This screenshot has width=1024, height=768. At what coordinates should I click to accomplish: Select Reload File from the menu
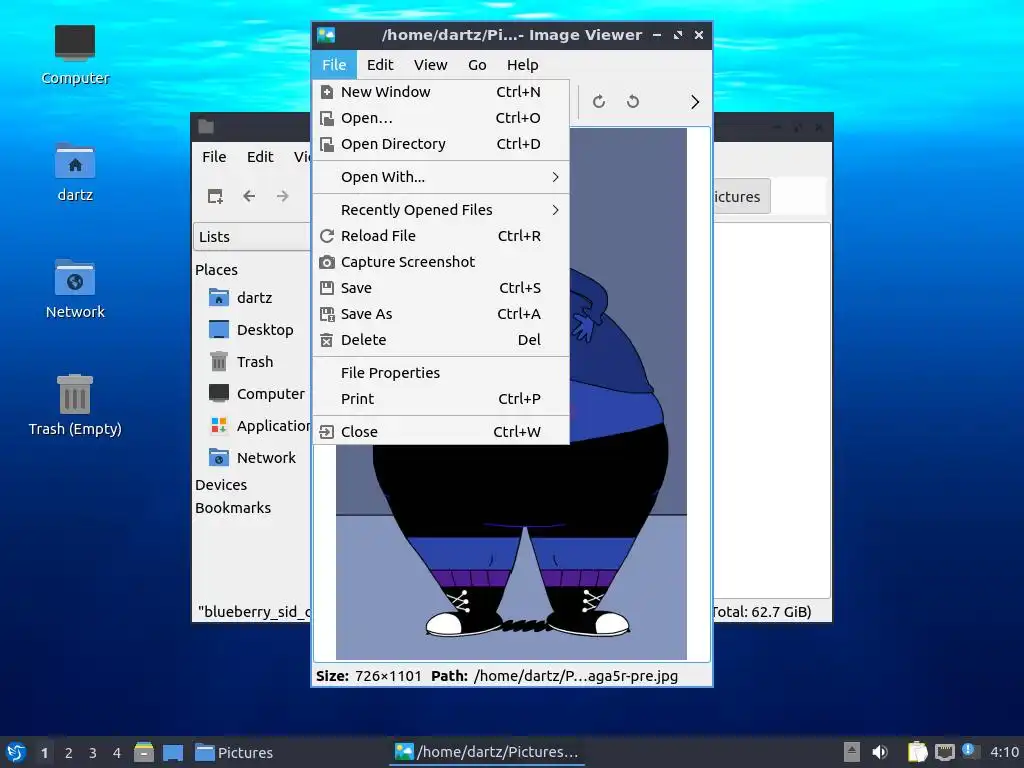coord(441,236)
